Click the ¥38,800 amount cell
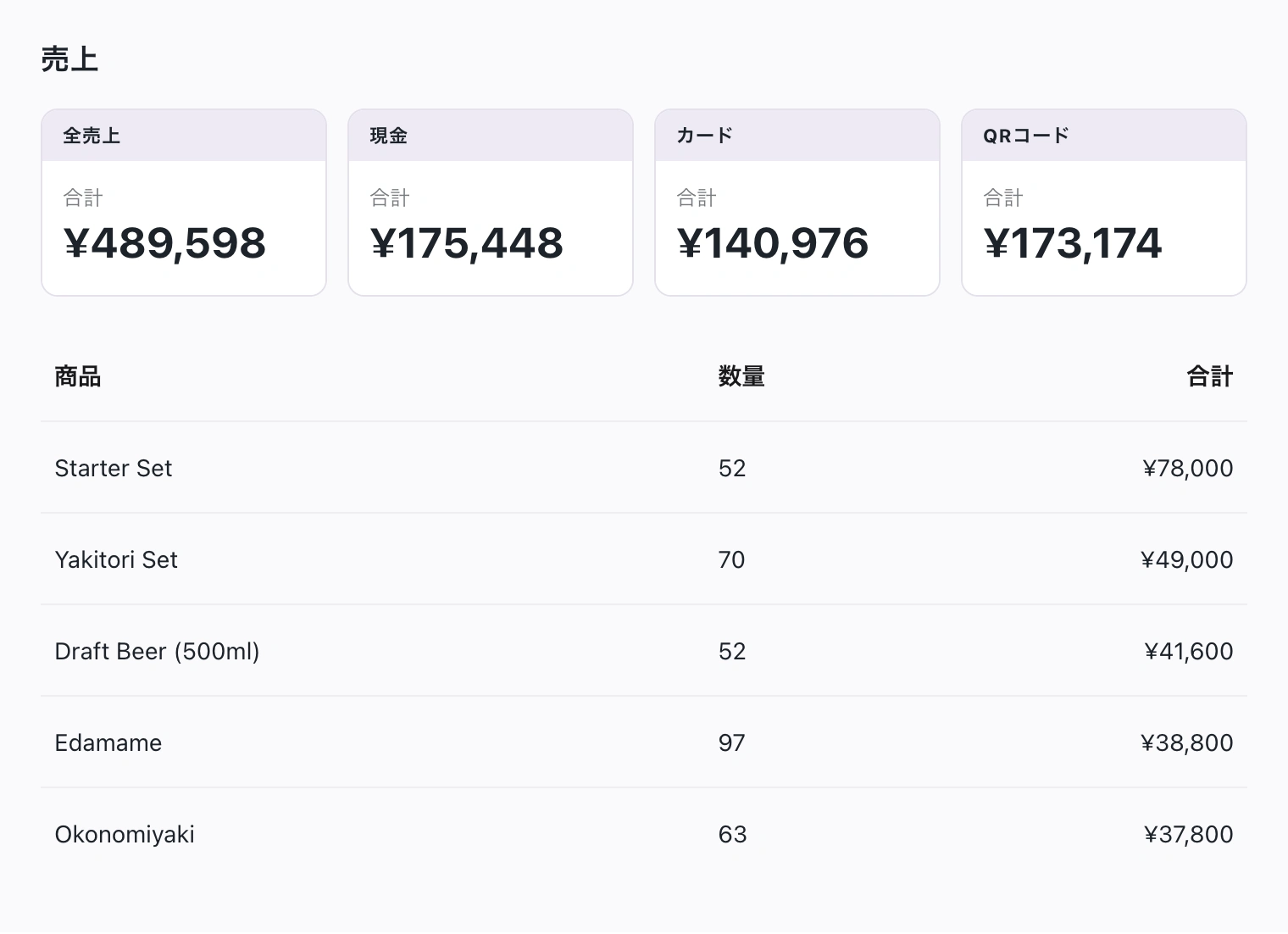This screenshot has height=934, width=1288. [1186, 742]
